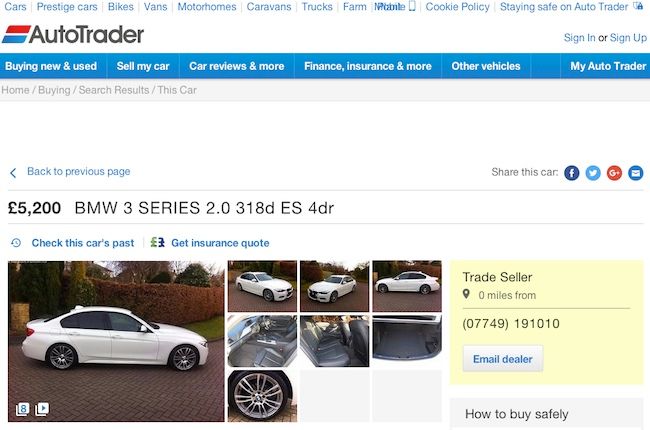This screenshot has width=650, height=430.
Task: View the alloy wheel thumbnail photo
Action: click(262, 396)
